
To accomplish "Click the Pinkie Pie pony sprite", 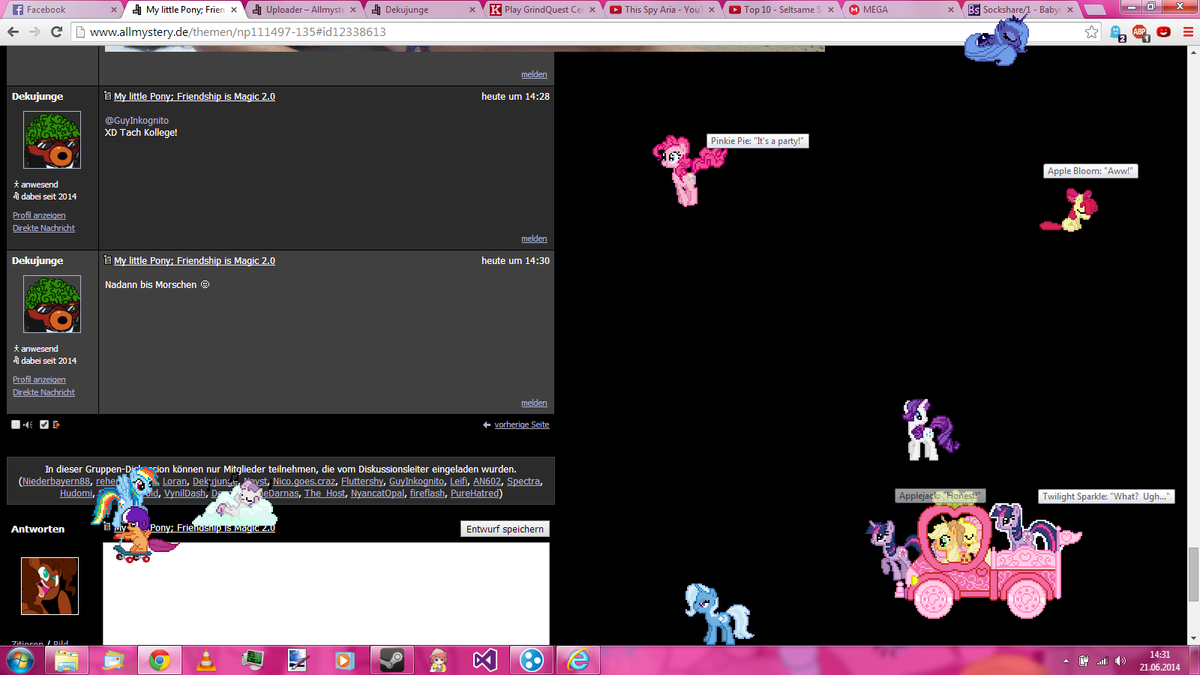I will pyautogui.click(x=689, y=170).
